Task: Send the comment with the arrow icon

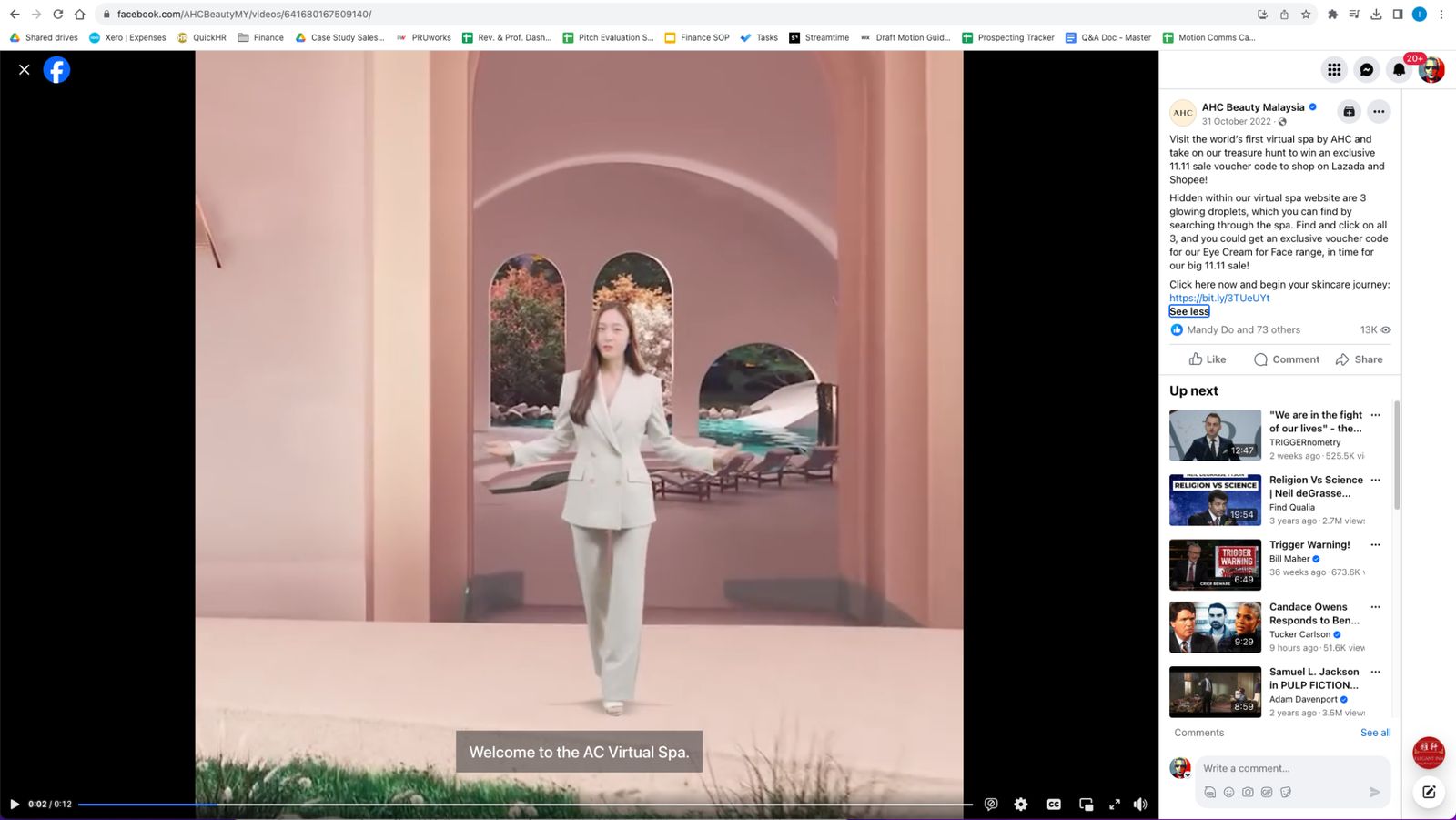Action: click(1375, 793)
